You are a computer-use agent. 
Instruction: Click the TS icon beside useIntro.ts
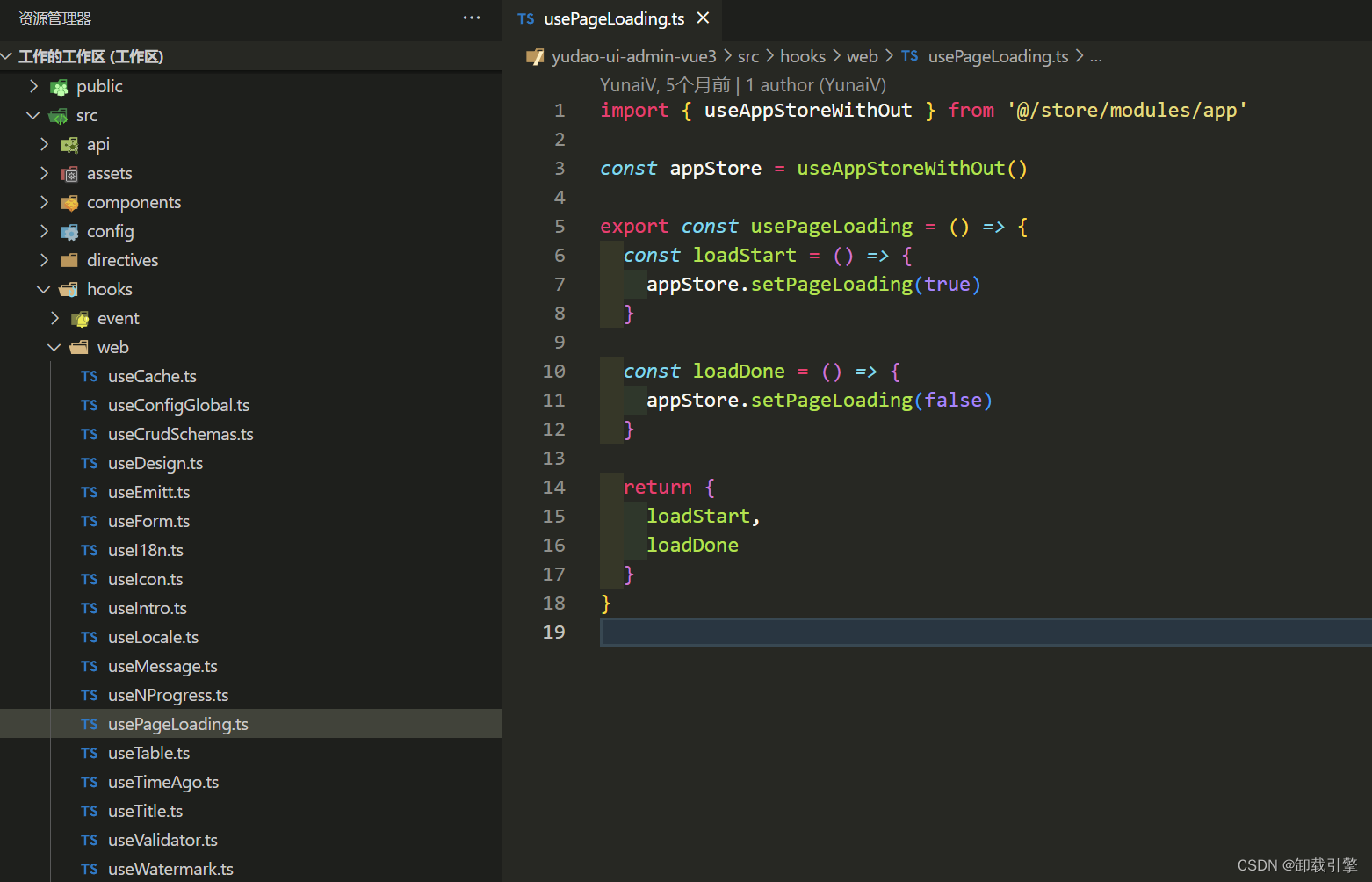(x=90, y=609)
